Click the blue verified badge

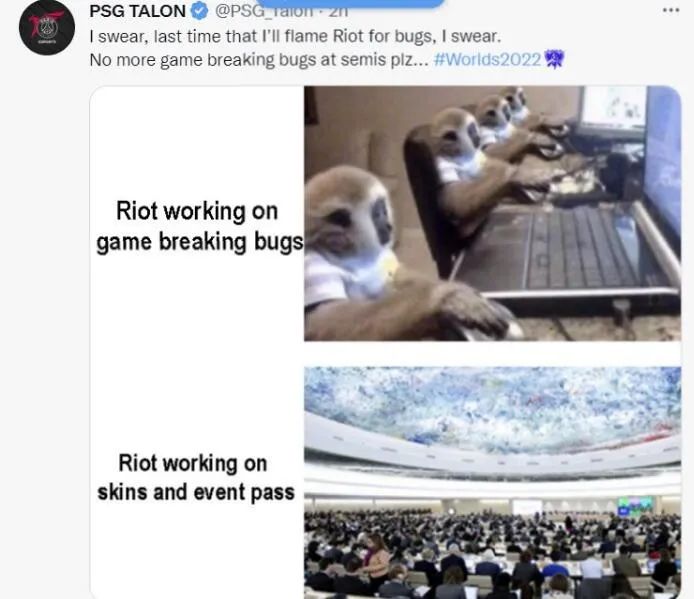(199, 11)
